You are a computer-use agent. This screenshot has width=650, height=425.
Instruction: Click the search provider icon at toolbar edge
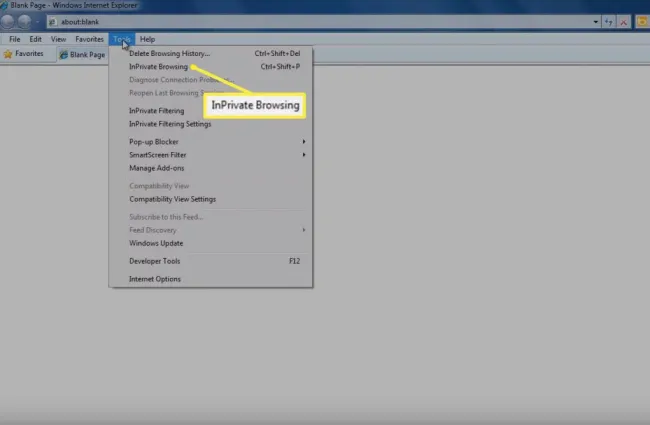643,22
